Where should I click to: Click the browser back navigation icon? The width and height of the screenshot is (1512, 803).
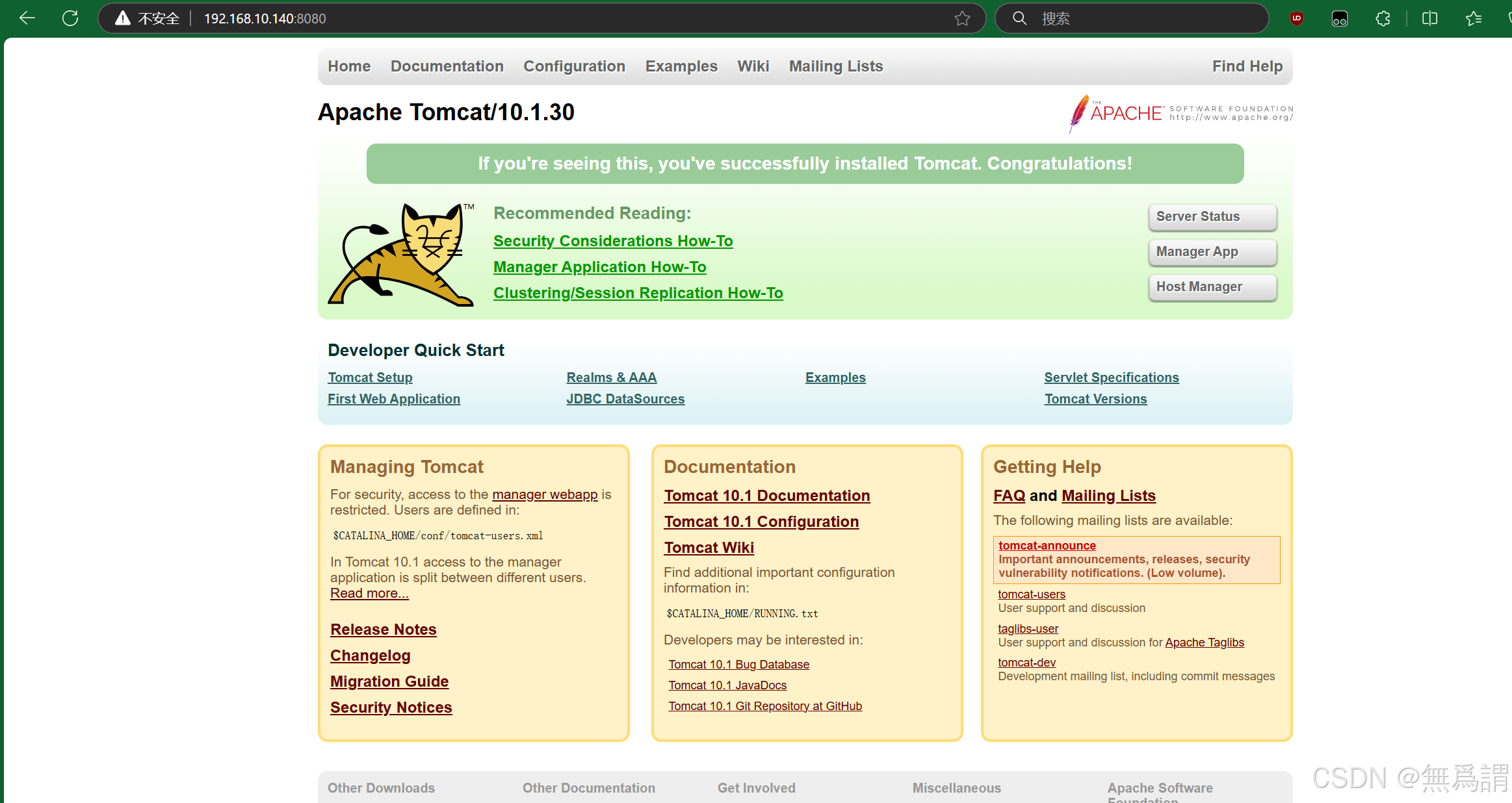[27, 18]
